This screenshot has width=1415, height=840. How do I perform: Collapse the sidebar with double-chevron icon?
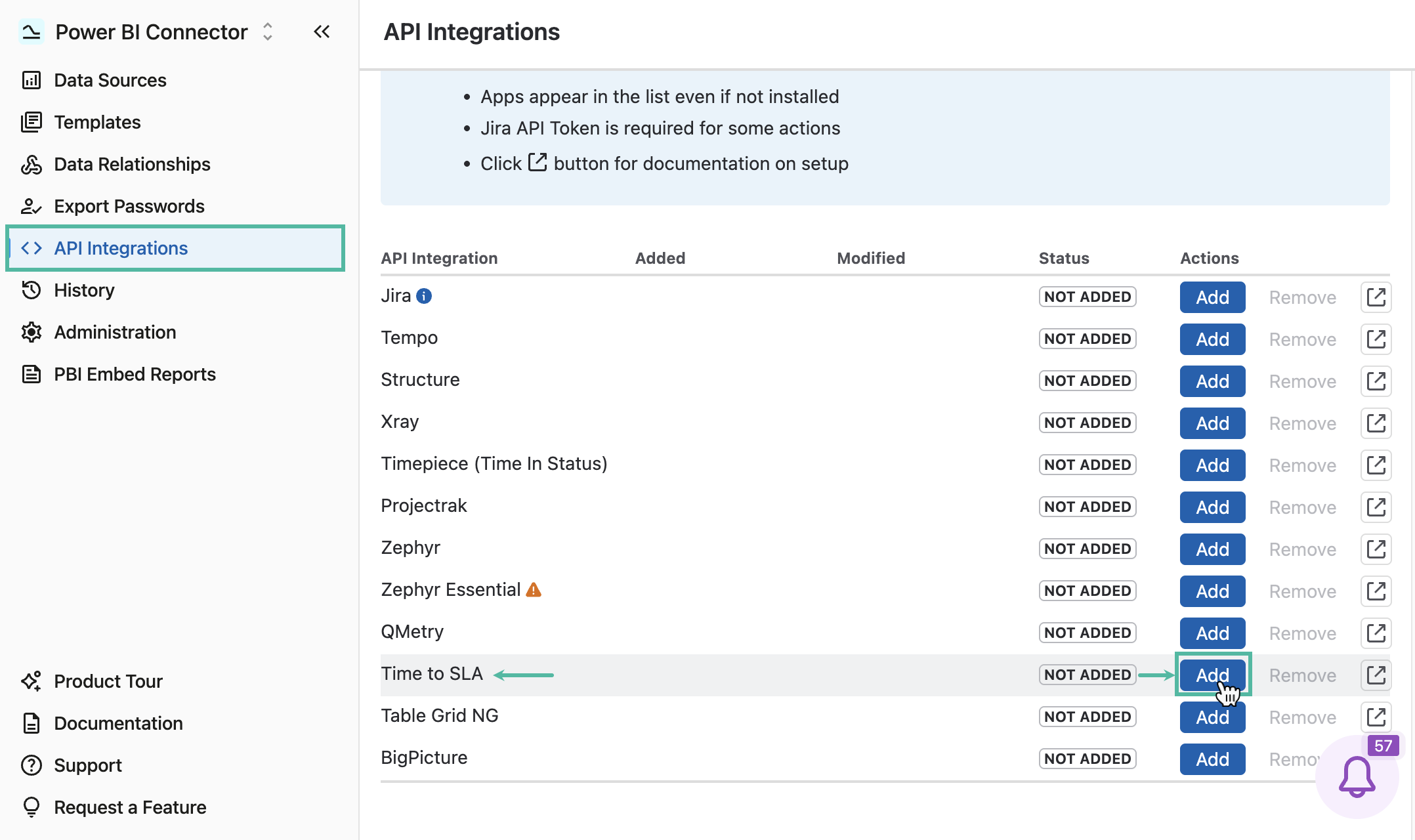coord(322,31)
